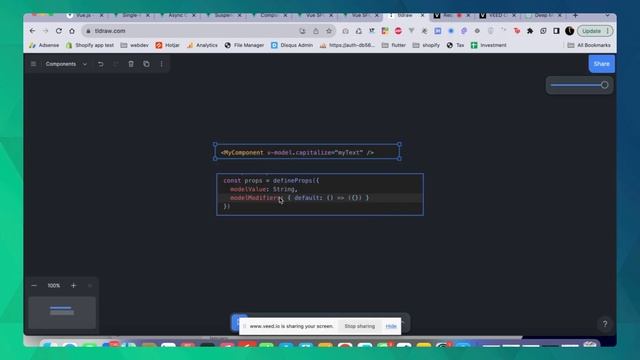The image size is (640, 360).
Task: Adjust the opacity slider handle
Action: [604, 85]
